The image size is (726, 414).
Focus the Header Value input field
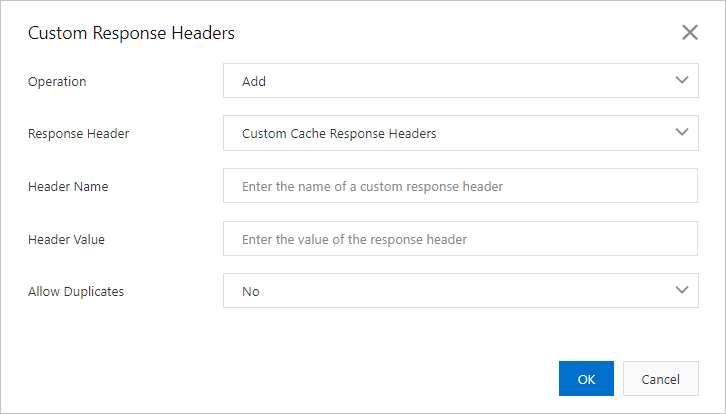pyautogui.click(x=460, y=238)
